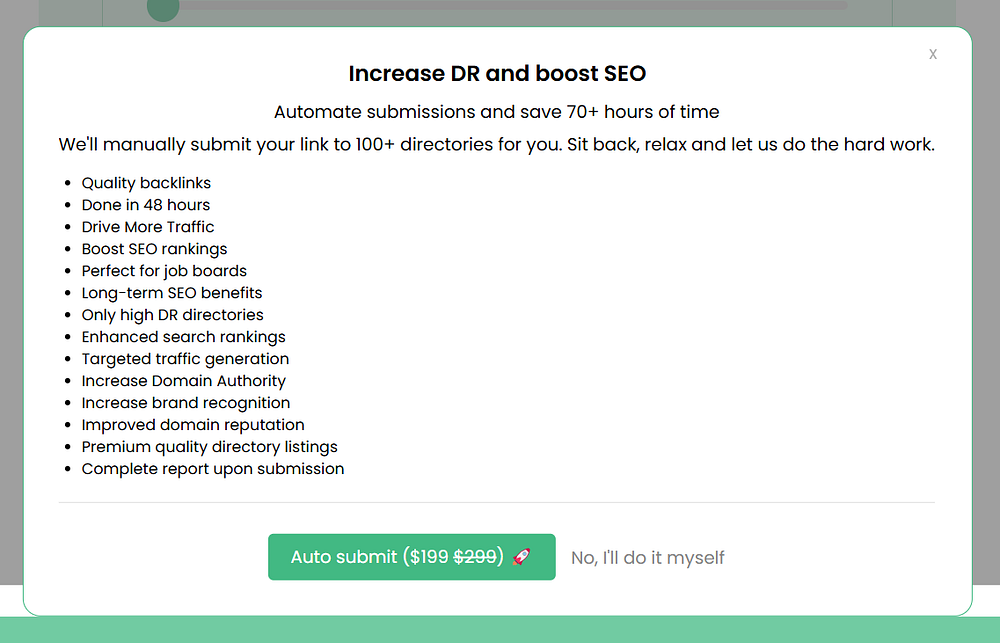Select "Perfect for job boards" list entry

point(164,271)
